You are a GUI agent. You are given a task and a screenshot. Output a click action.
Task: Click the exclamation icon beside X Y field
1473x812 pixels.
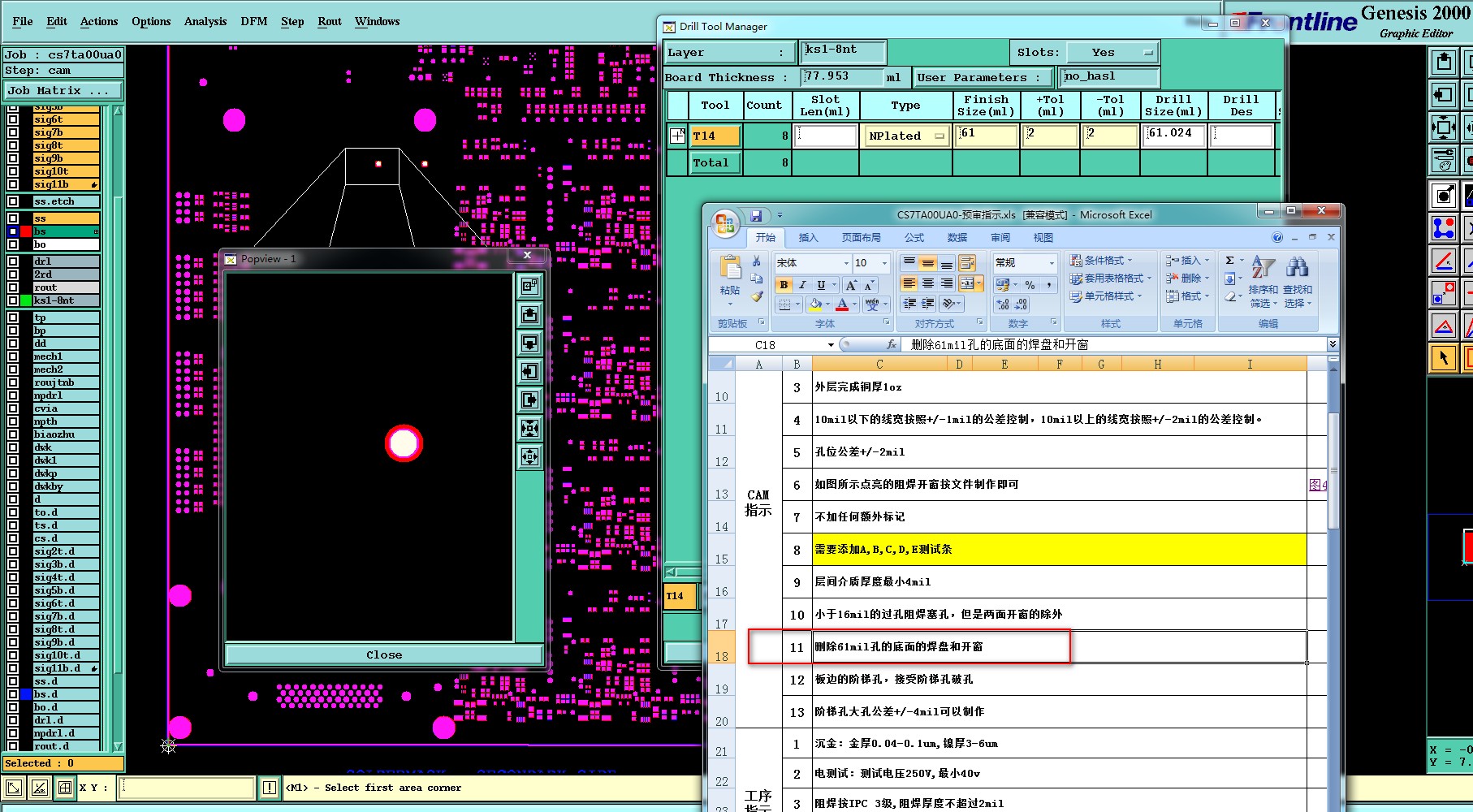pyautogui.click(x=270, y=788)
